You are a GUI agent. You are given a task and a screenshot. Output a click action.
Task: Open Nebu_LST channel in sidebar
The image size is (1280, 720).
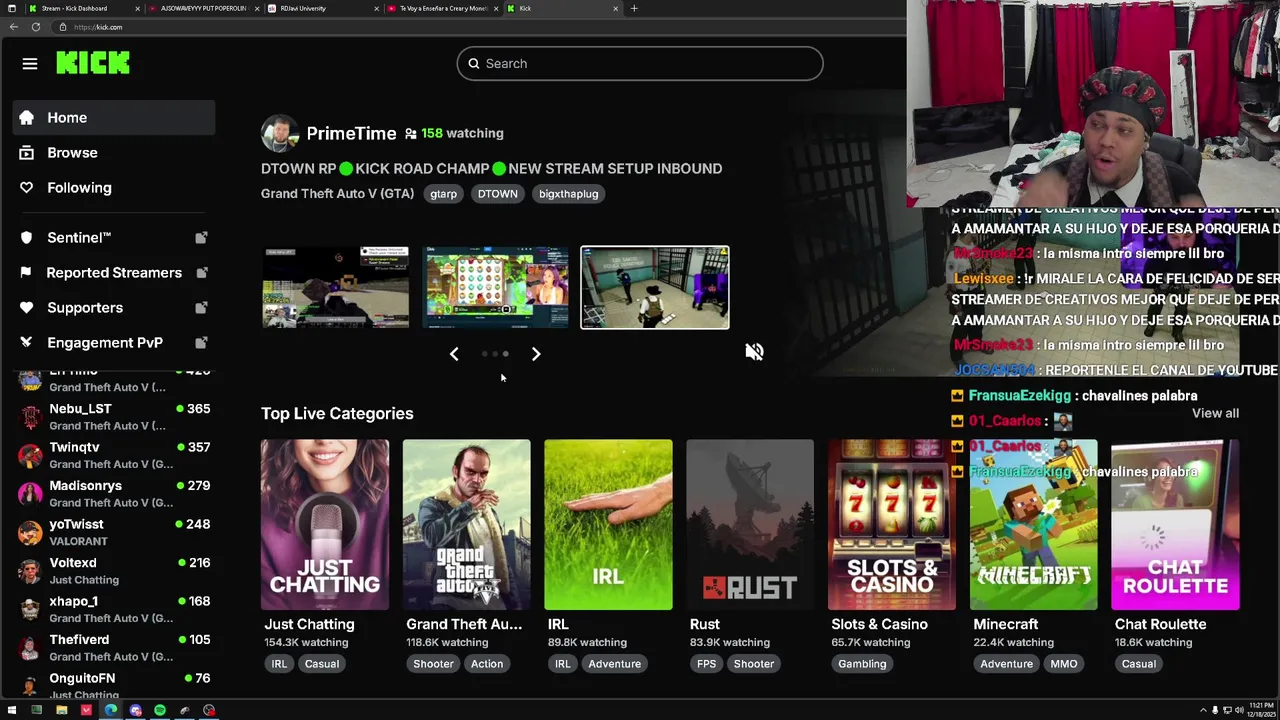[x=114, y=417]
